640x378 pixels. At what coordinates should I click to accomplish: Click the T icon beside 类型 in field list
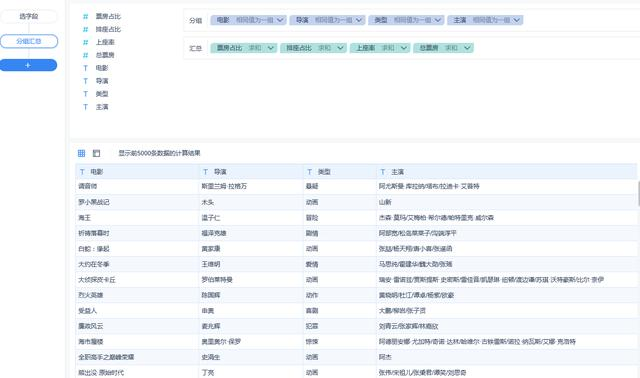85,94
